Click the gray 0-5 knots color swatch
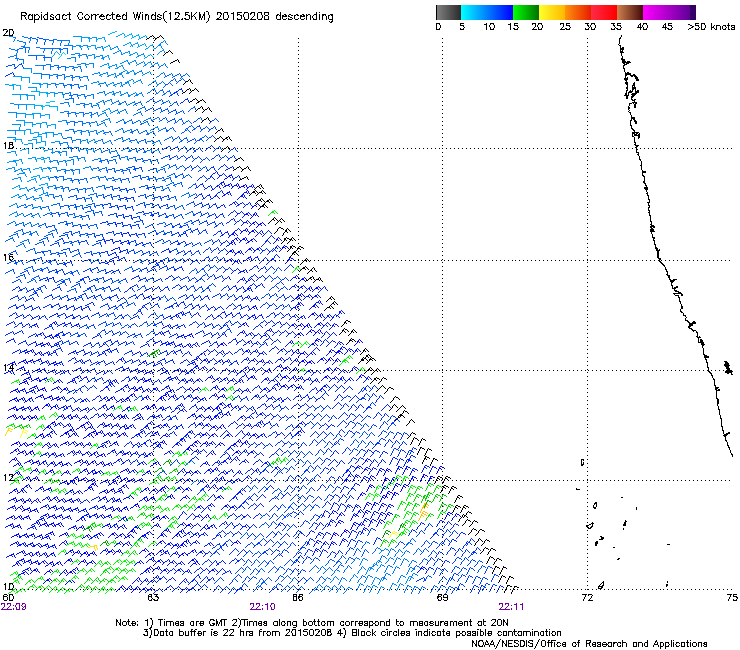The height and width of the screenshot is (650, 740). [448, 12]
